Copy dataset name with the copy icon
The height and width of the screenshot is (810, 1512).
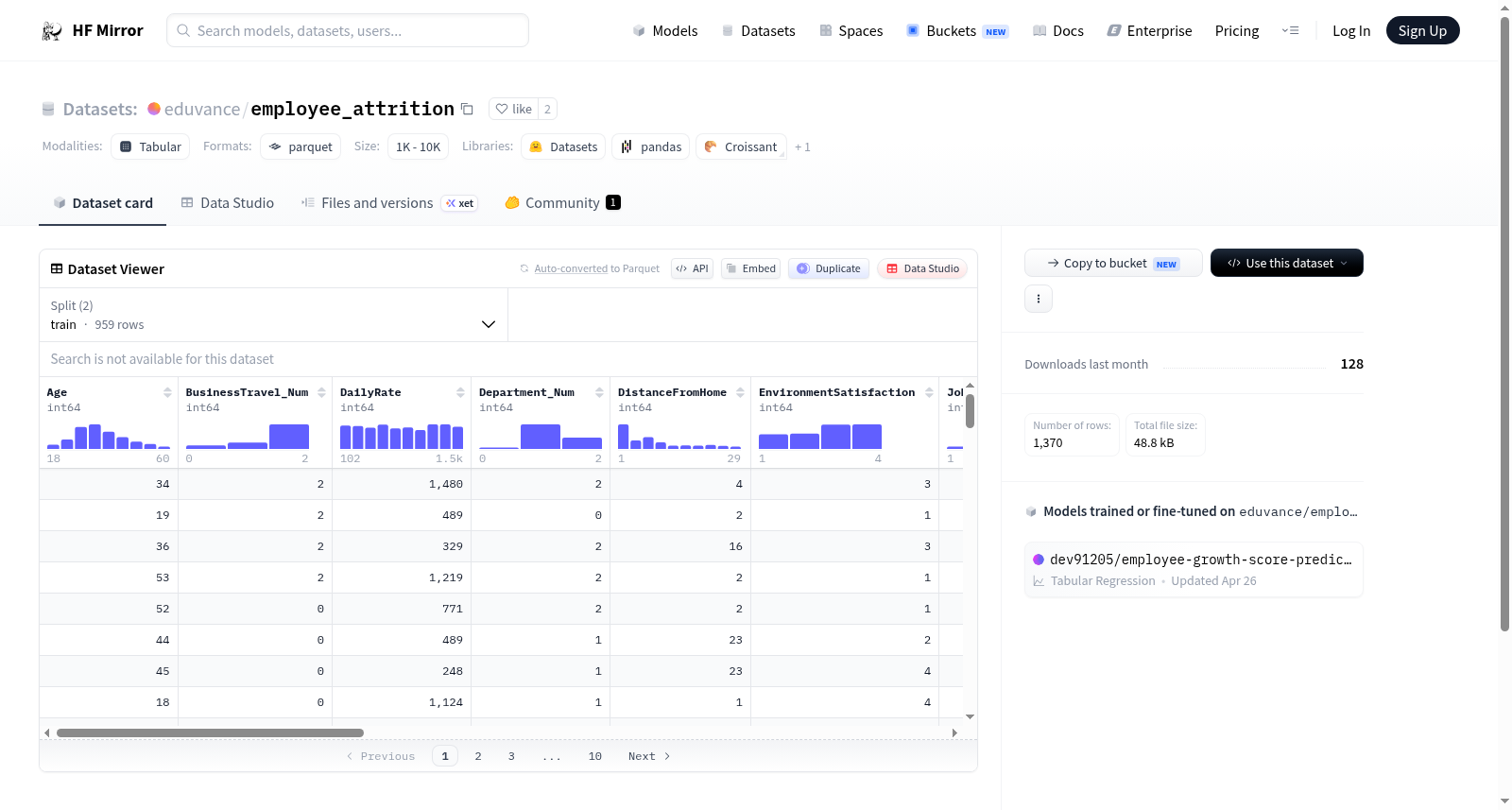(467, 109)
